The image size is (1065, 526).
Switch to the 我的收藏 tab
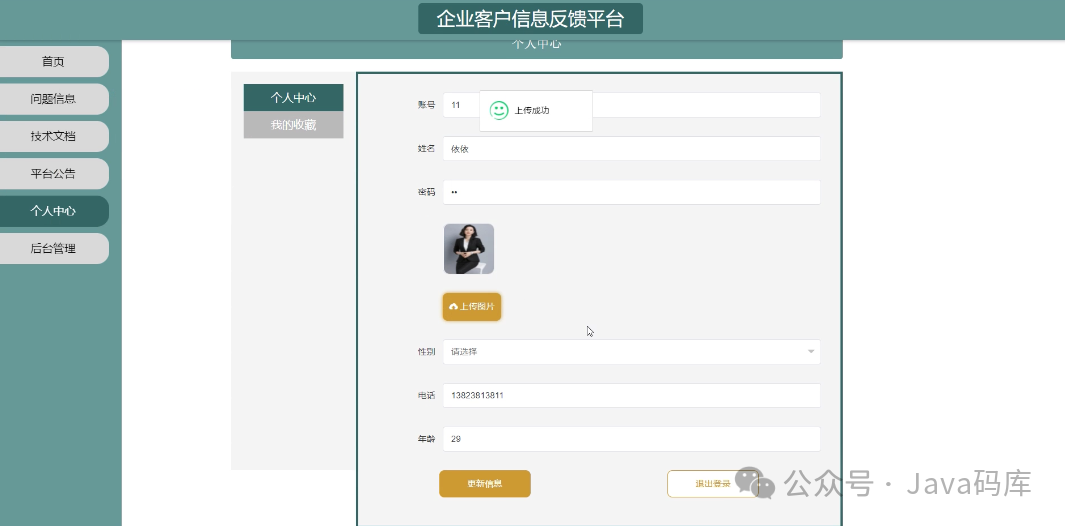click(x=293, y=124)
